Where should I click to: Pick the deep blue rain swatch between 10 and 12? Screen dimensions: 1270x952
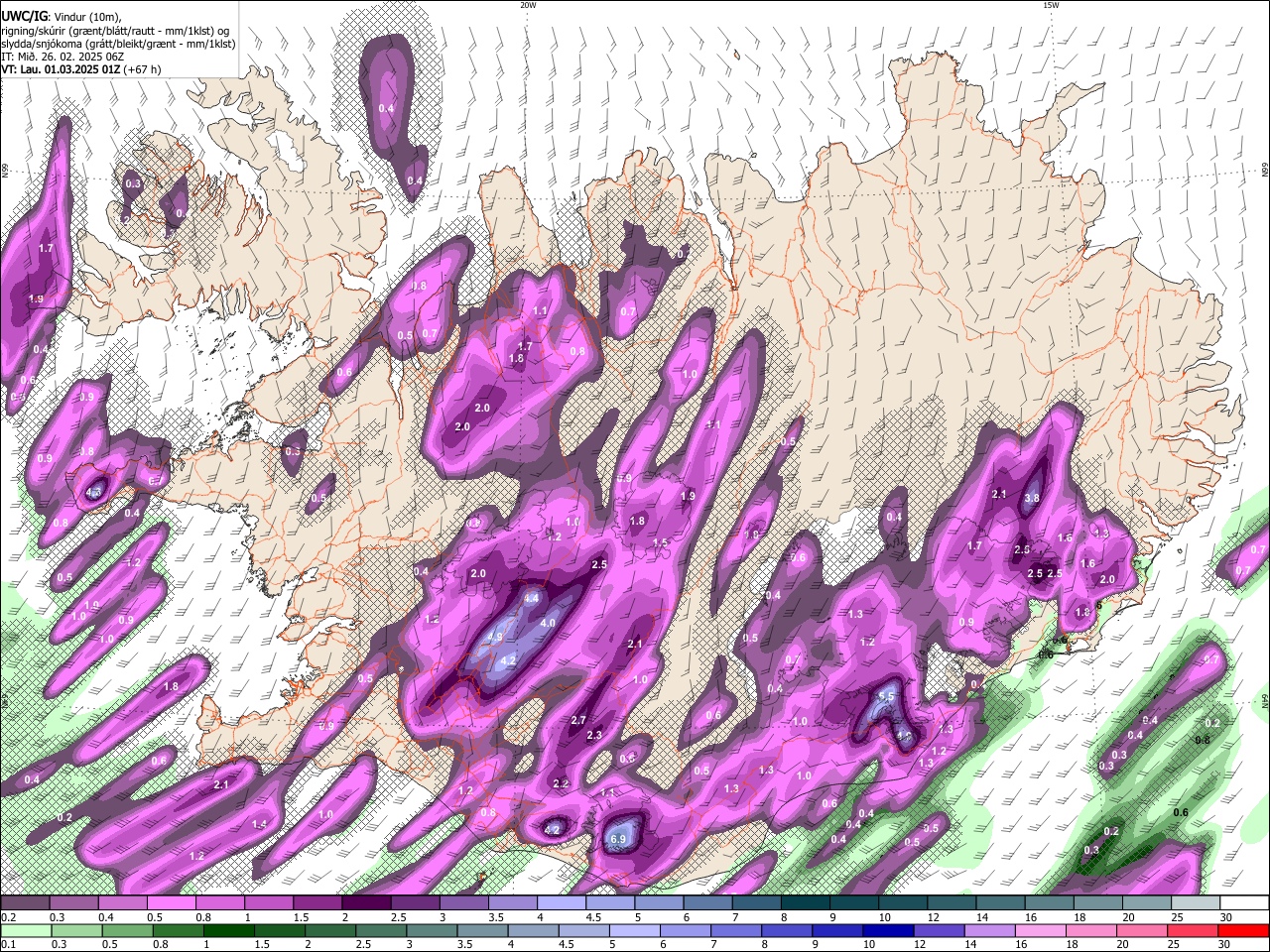[887, 931]
